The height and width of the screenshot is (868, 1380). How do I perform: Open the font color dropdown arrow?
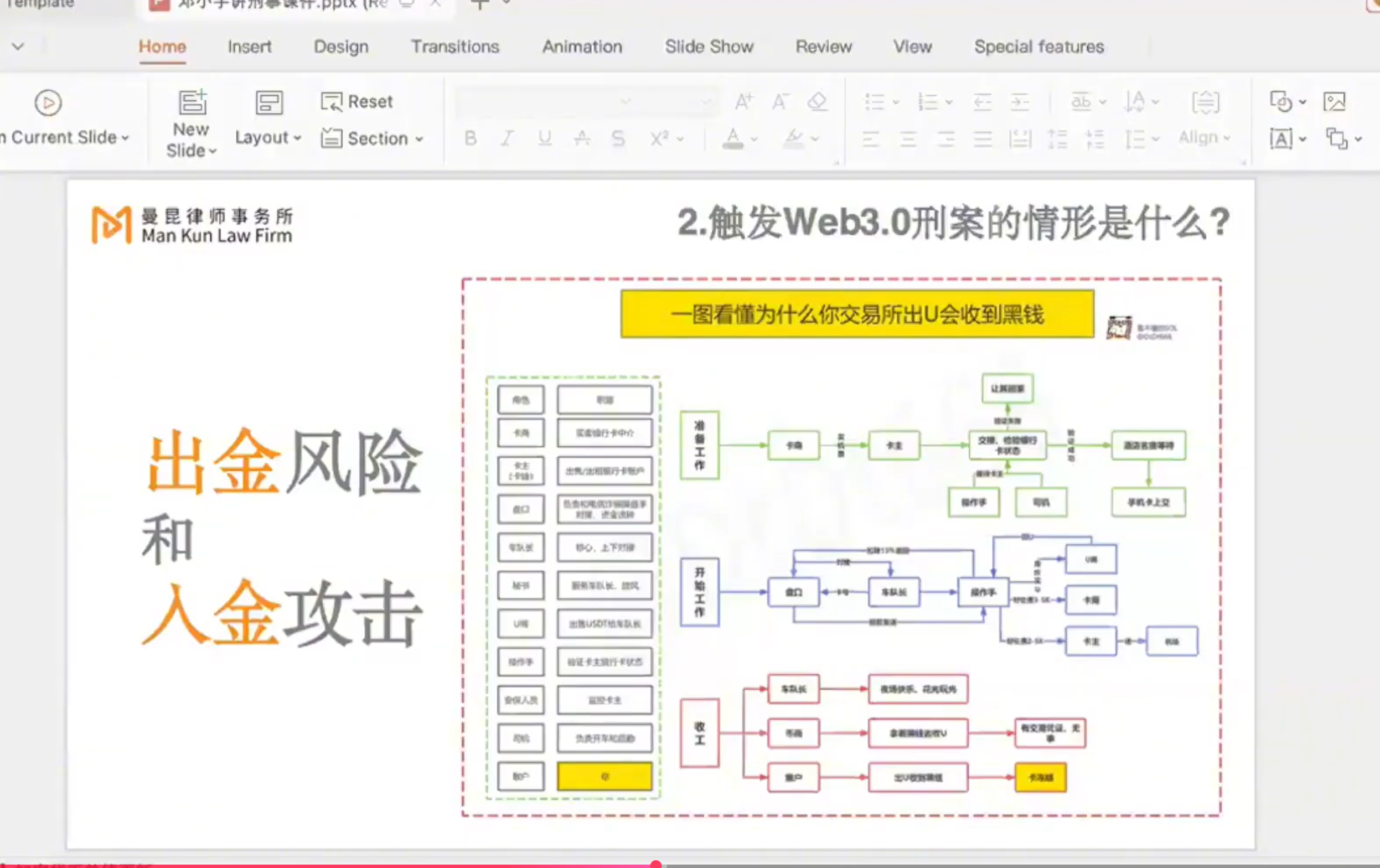click(x=754, y=139)
